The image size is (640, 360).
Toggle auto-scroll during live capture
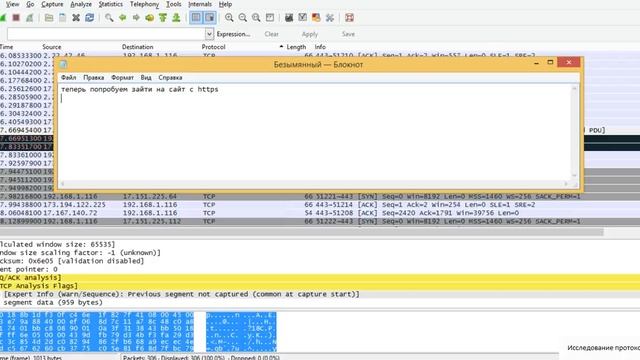coord(210,18)
